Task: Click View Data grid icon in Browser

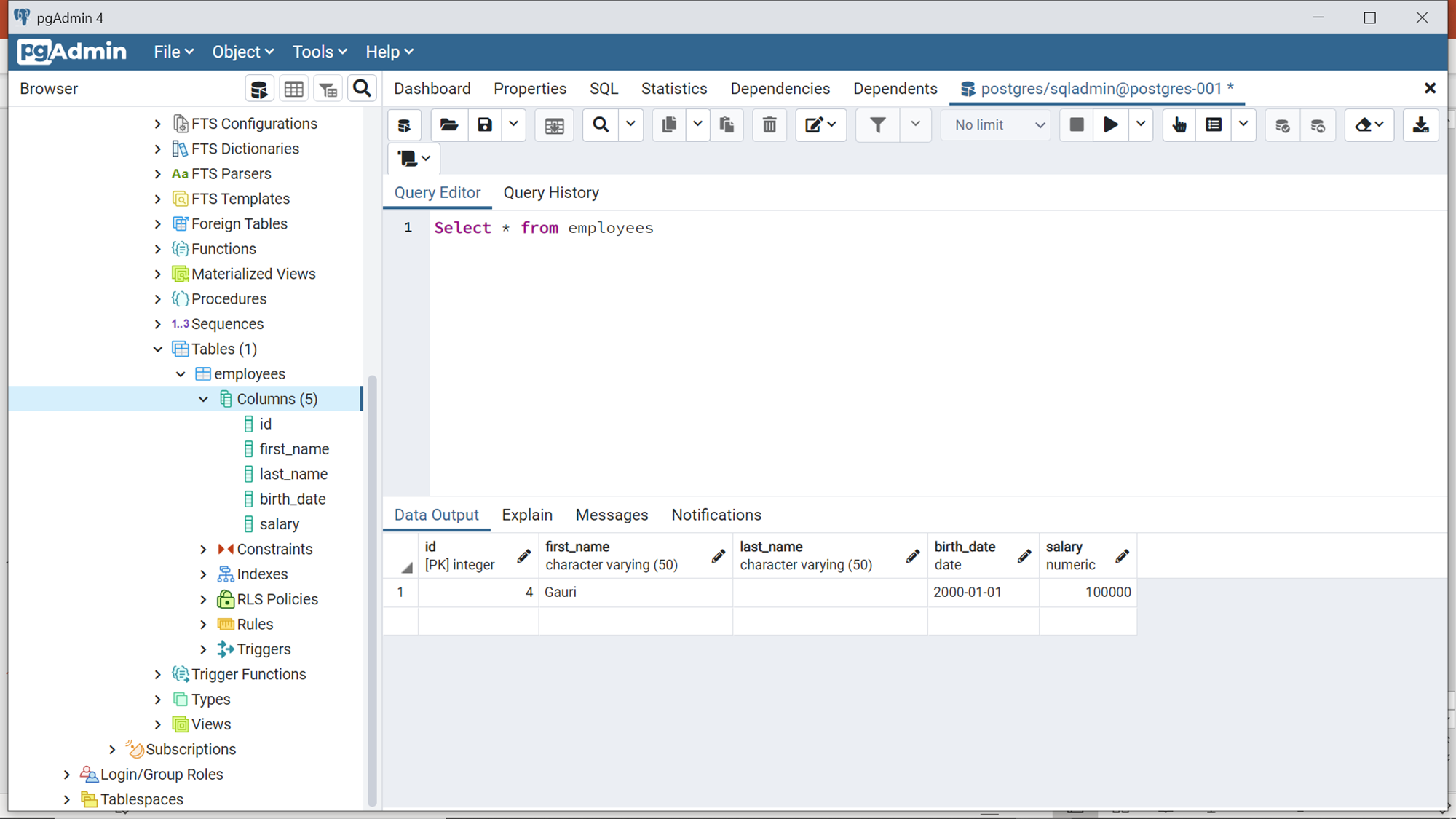Action: click(x=294, y=89)
